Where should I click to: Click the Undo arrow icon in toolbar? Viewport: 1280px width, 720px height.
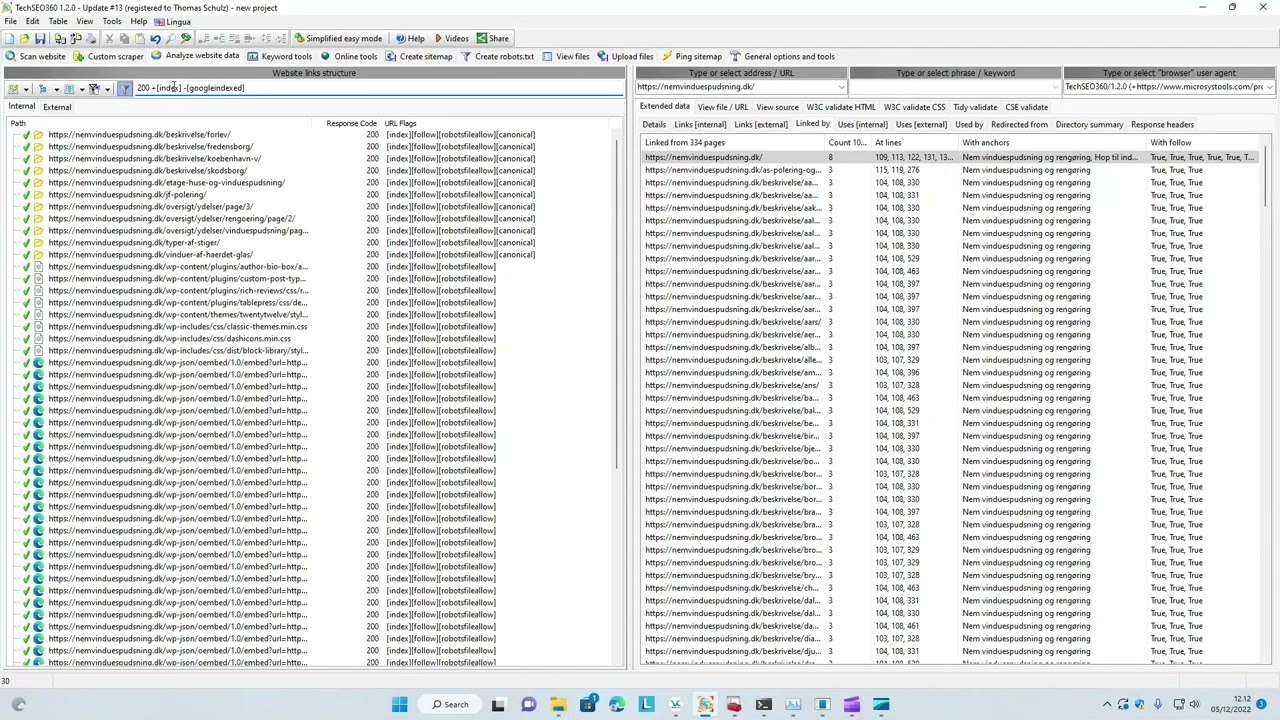point(155,39)
